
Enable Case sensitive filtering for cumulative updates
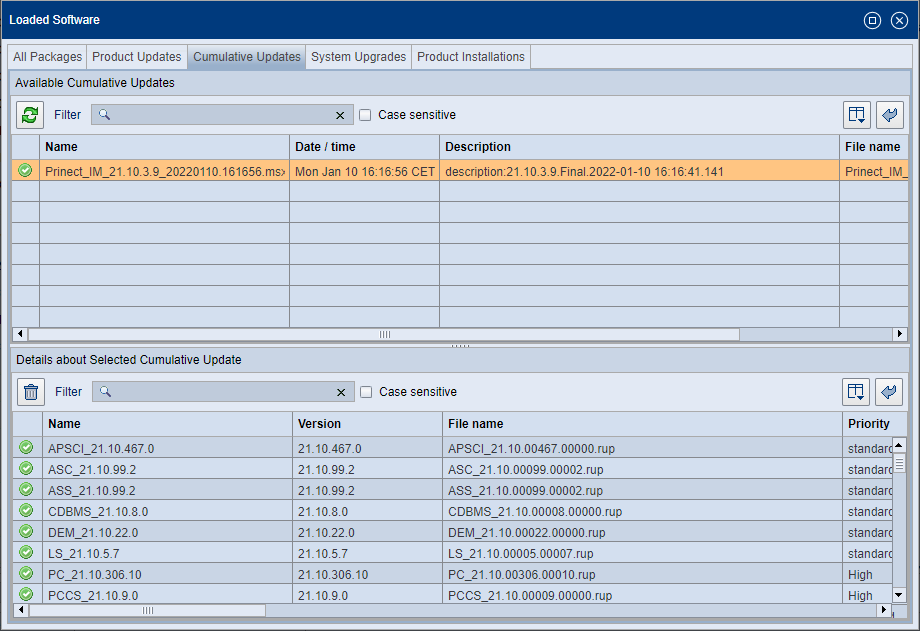pyautogui.click(x=365, y=114)
